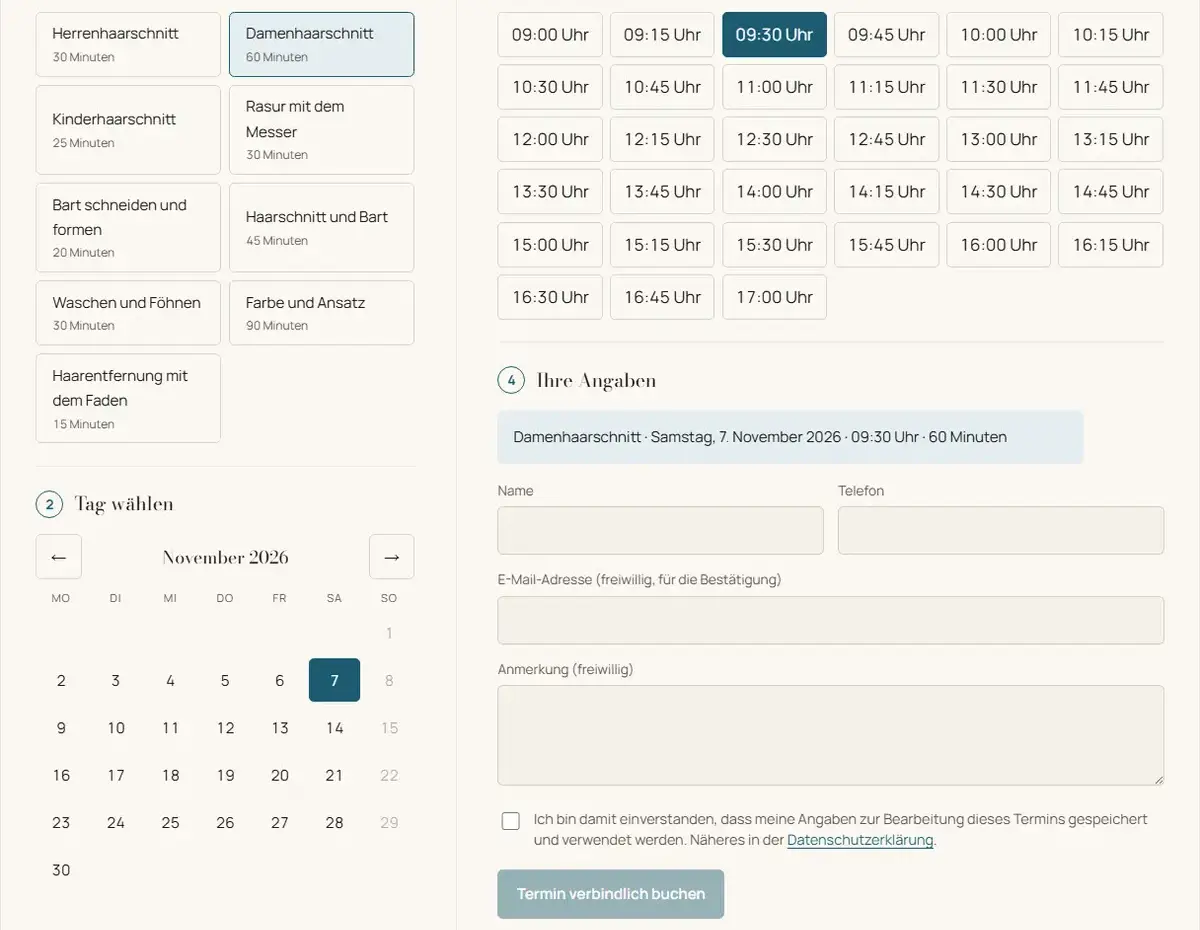Pick November 2 in the calendar
1200x930 pixels.
[x=61, y=680]
